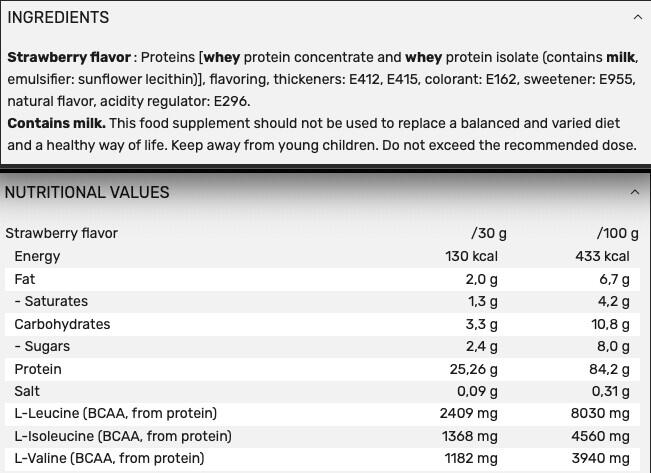Image resolution: width=651 pixels, height=473 pixels.
Task: Click the Carbohydrates row label
Action: click(62, 324)
